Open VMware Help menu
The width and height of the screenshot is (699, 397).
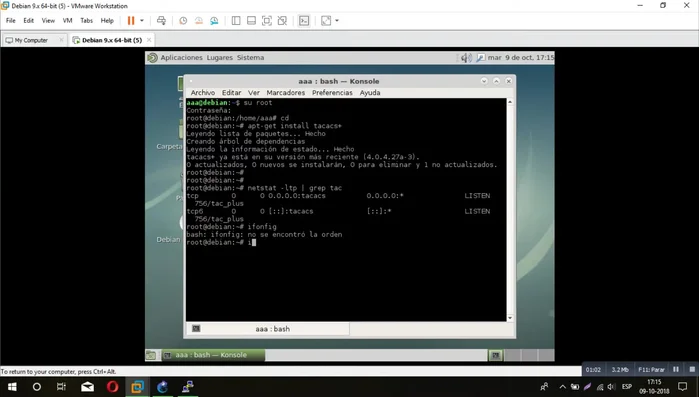pos(107,20)
